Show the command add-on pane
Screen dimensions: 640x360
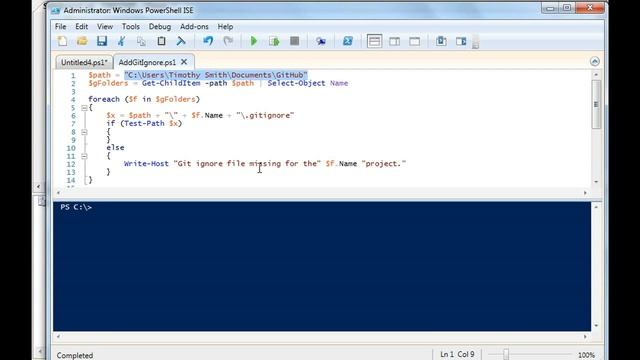coord(461,41)
